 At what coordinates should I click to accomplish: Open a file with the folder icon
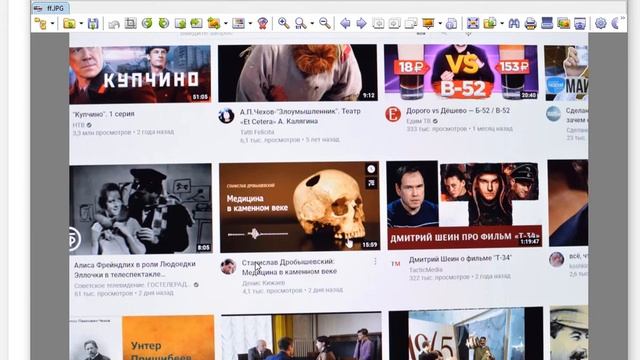69,24
